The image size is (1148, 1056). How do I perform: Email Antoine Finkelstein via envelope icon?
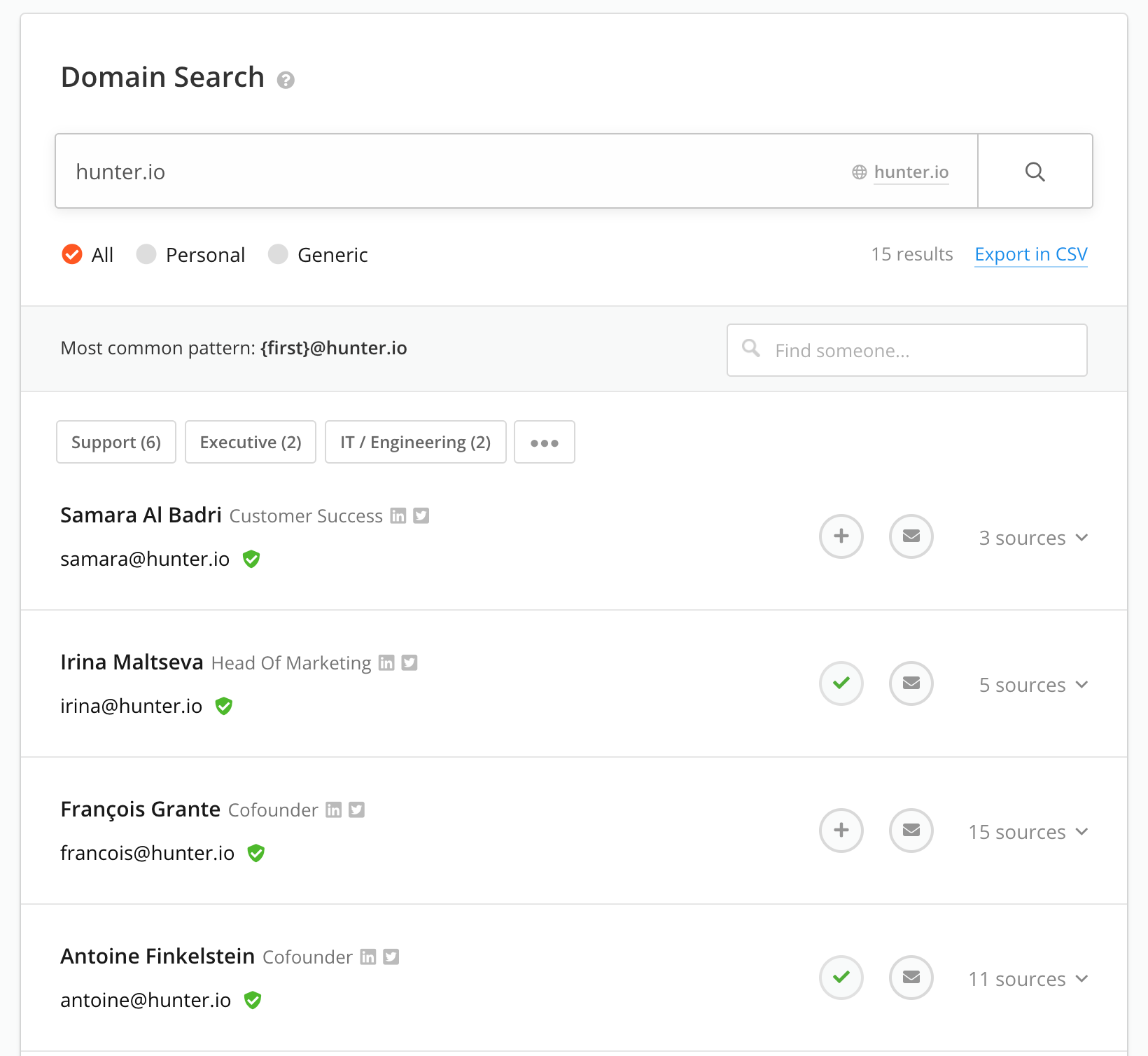[x=911, y=978]
